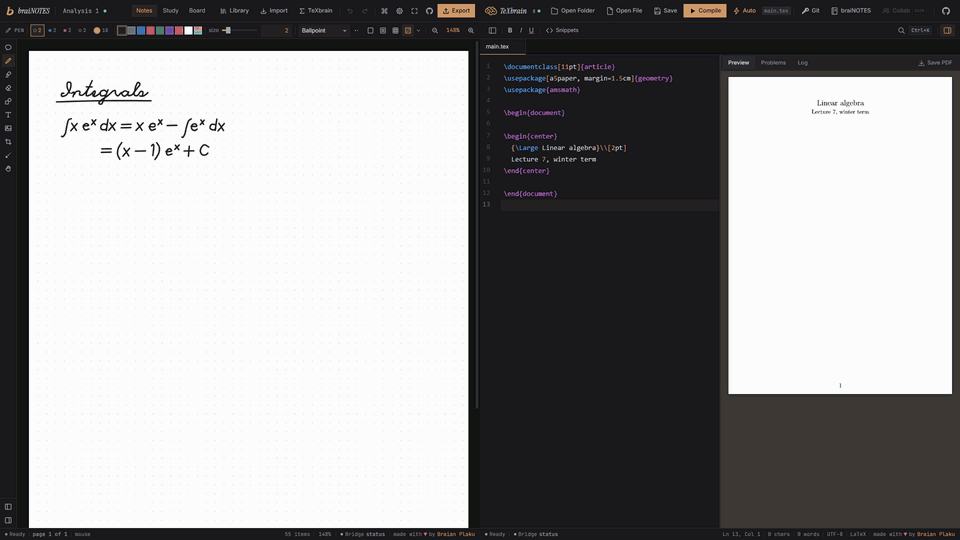Select first pen preset labeled 2
The height and width of the screenshot is (540, 960).
tap(37, 31)
